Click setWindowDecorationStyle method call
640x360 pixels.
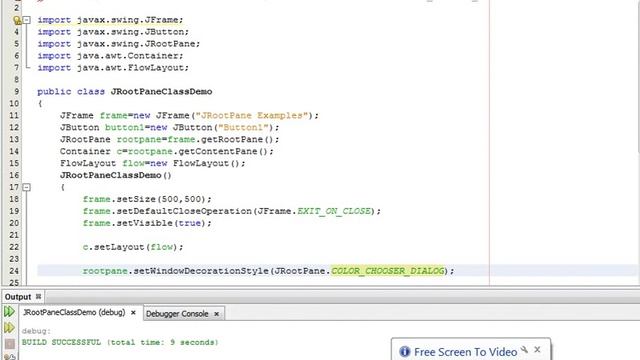click(x=201, y=271)
